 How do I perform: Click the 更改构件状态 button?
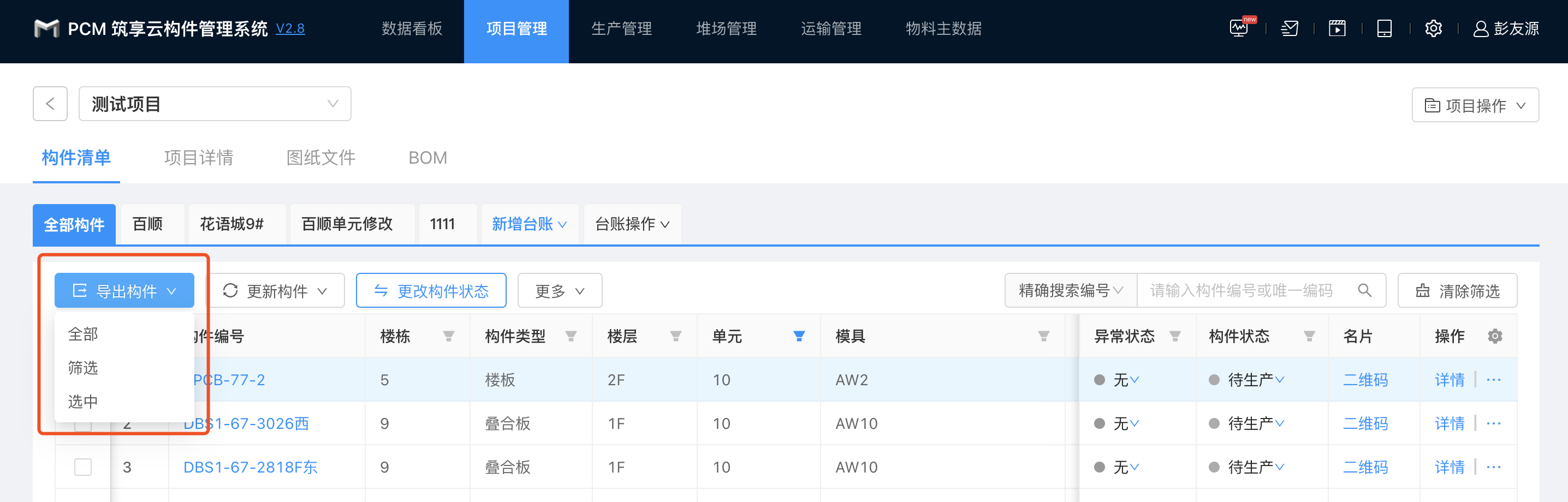coord(431,291)
